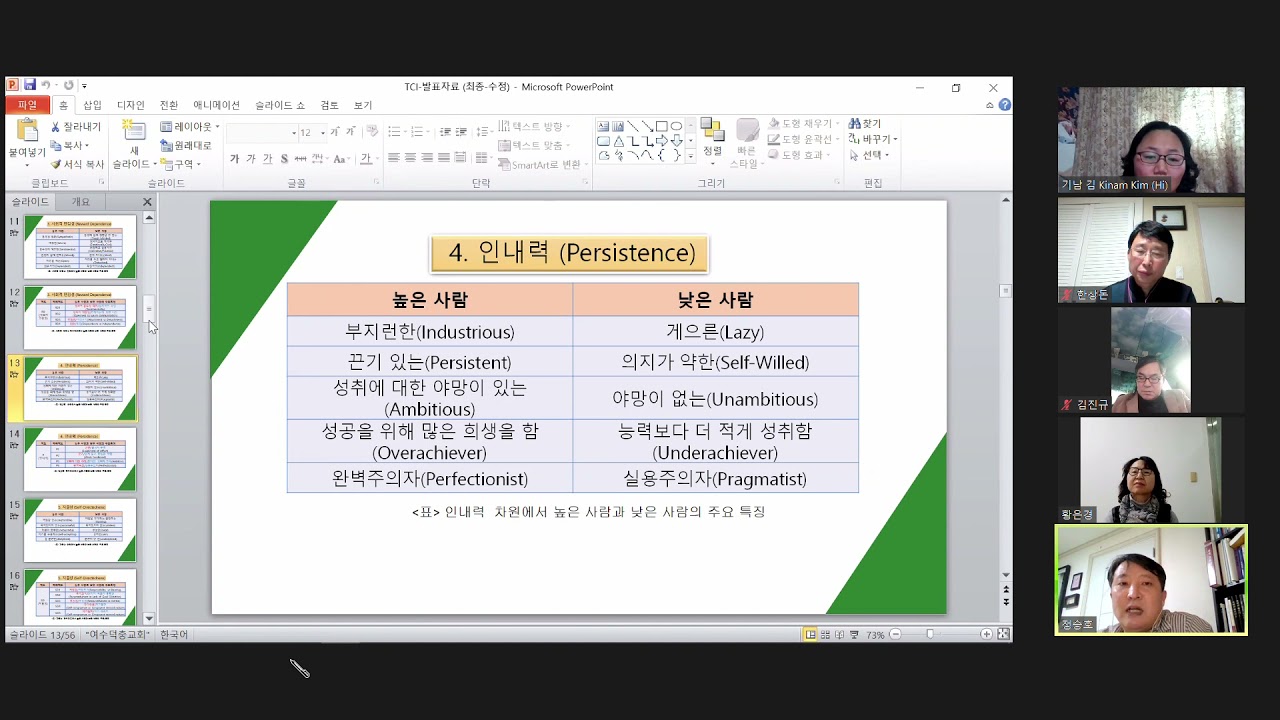This screenshot has width=1280, height=720.
Task: Open Select (선택) dropdown
Action: click(x=869, y=155)
